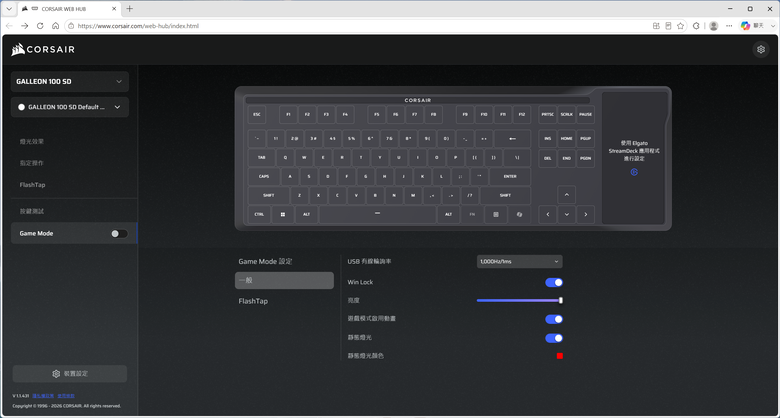780x418 pixels.
Task: Select the FN key on the keyboard
Action: click(x=472, y=214)
